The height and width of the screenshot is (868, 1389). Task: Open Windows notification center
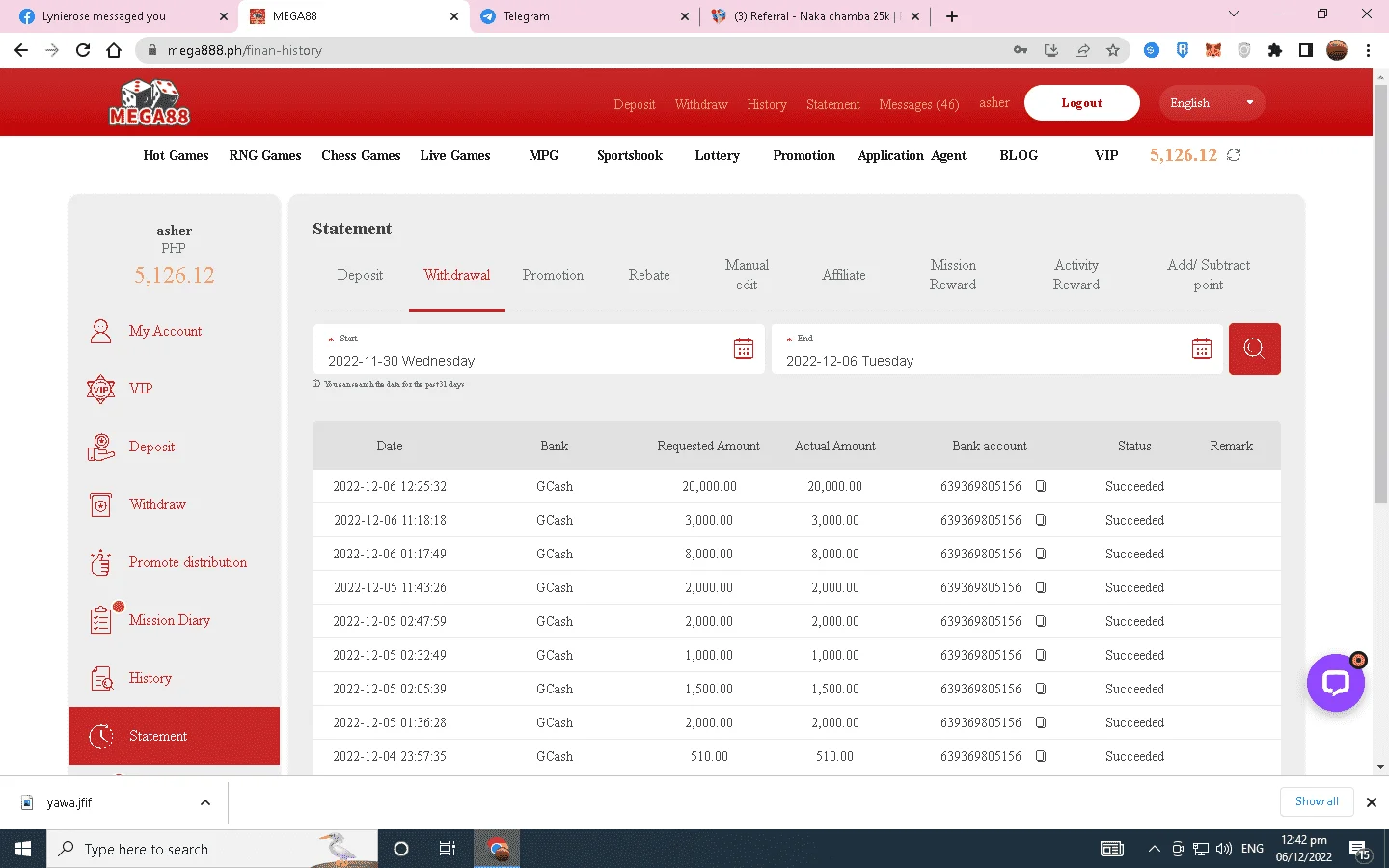(1360, 849)
